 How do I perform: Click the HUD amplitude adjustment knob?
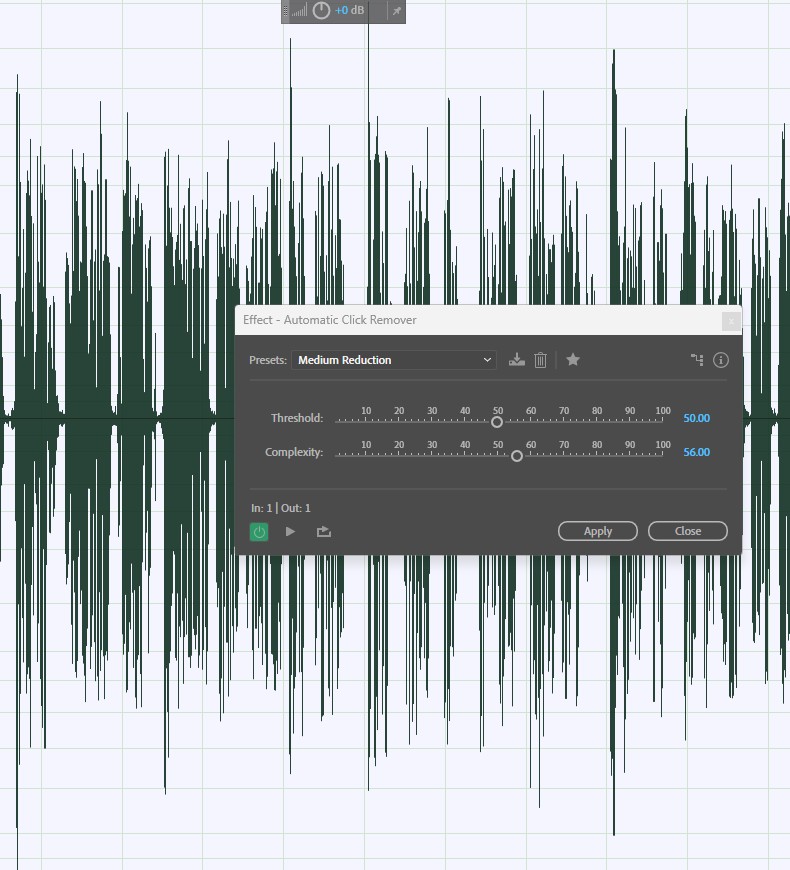[x=321, y=11]
